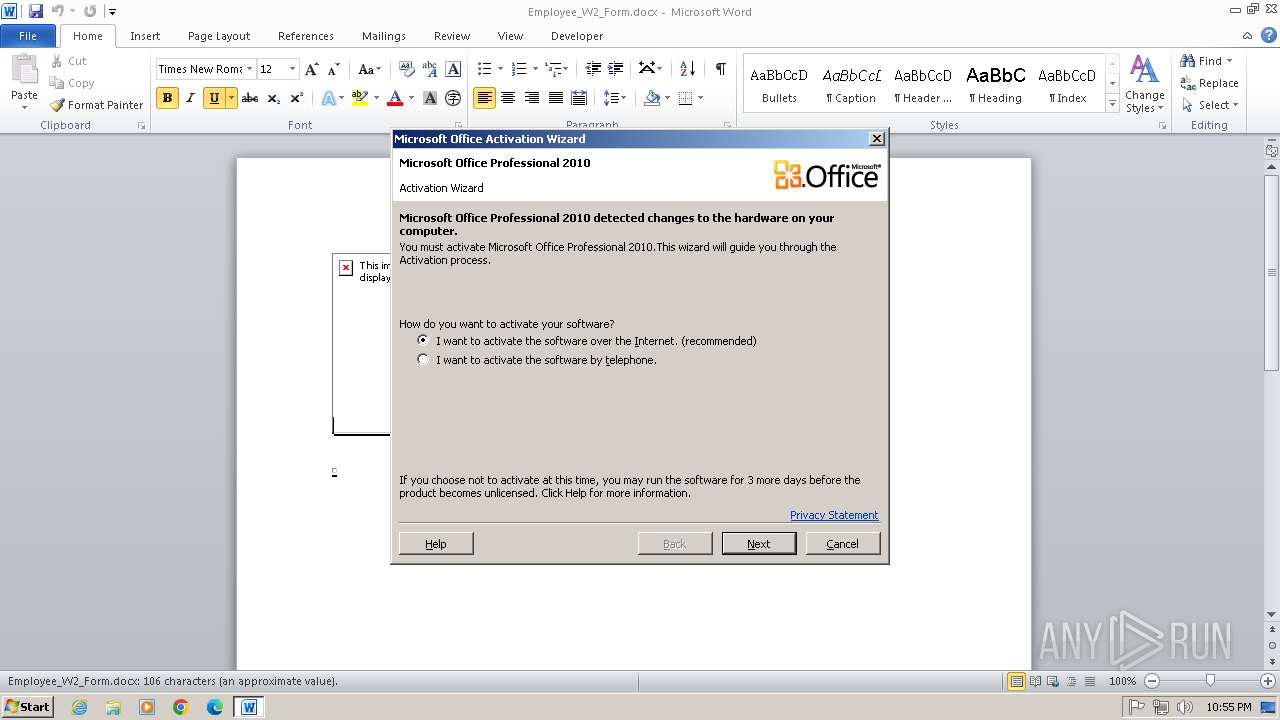Apply the Caption style
The width and height of the screenshot is (1280, 720).
pyautogui.click(x=851, y=85)
